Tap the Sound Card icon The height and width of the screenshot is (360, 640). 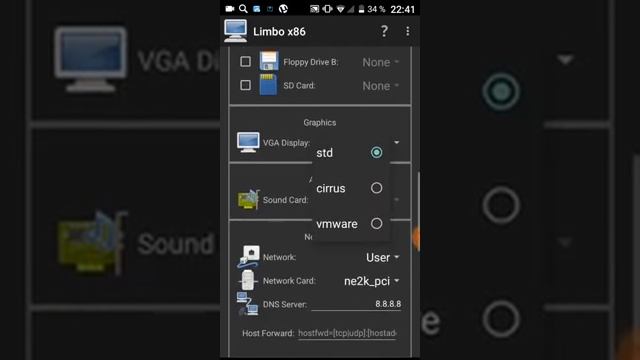coord(249,199)
